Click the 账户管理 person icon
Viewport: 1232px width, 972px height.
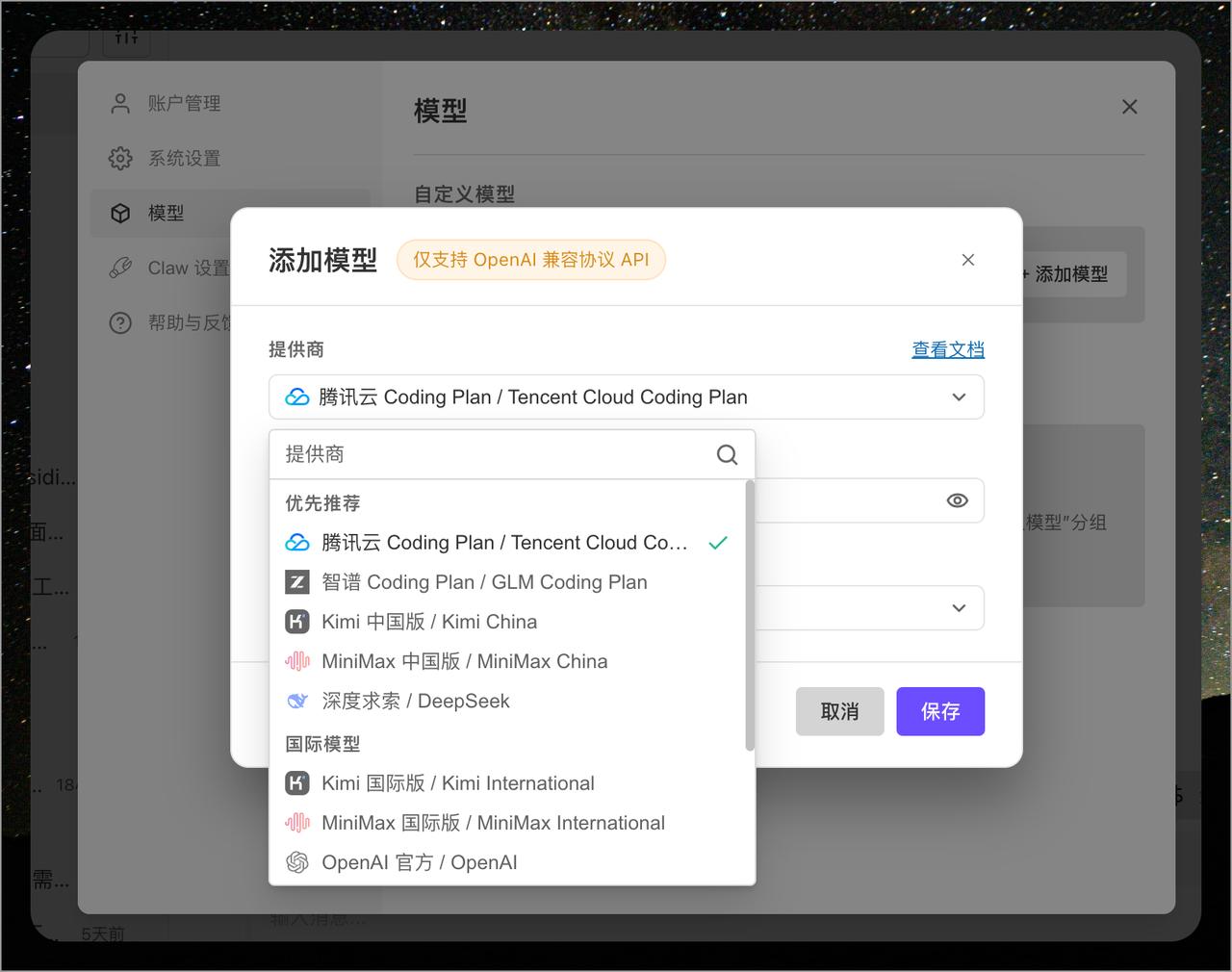[119, 103]
